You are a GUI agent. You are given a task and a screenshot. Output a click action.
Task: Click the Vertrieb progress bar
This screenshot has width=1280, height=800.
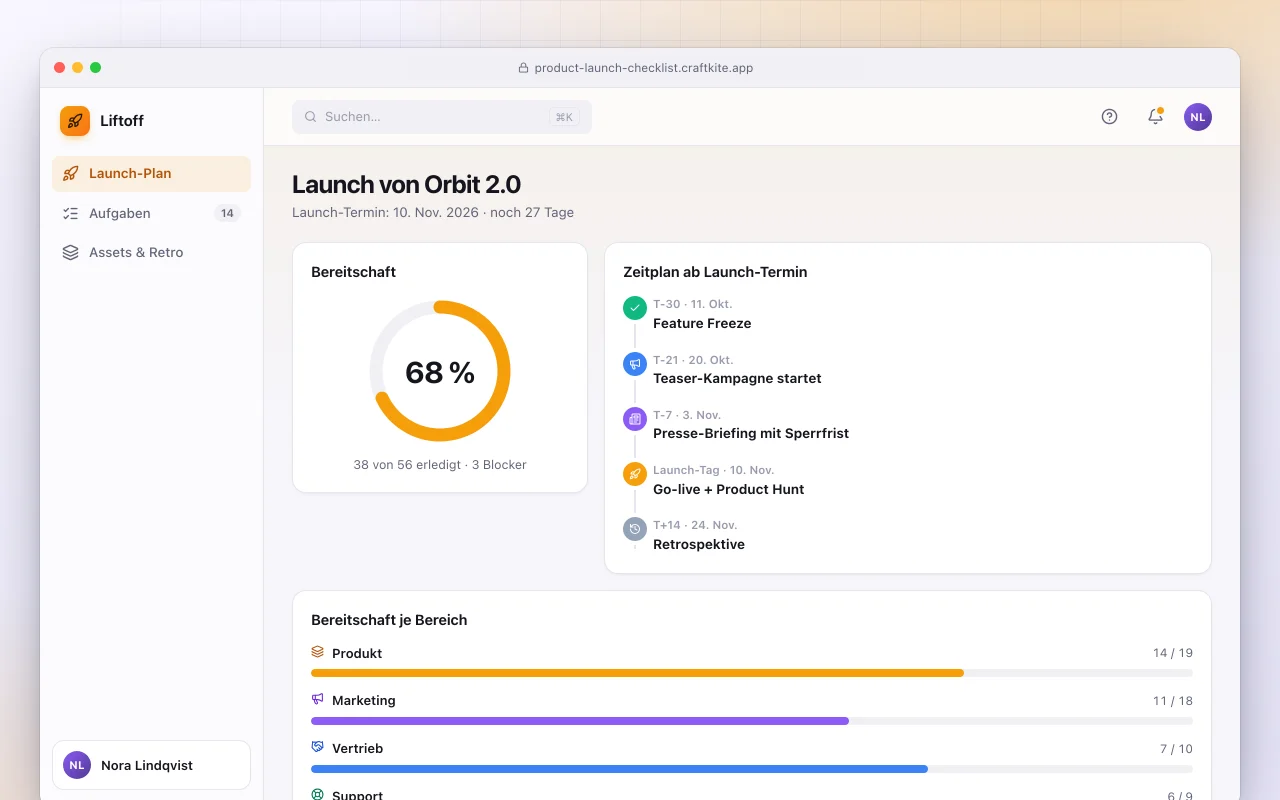[752, 769]
